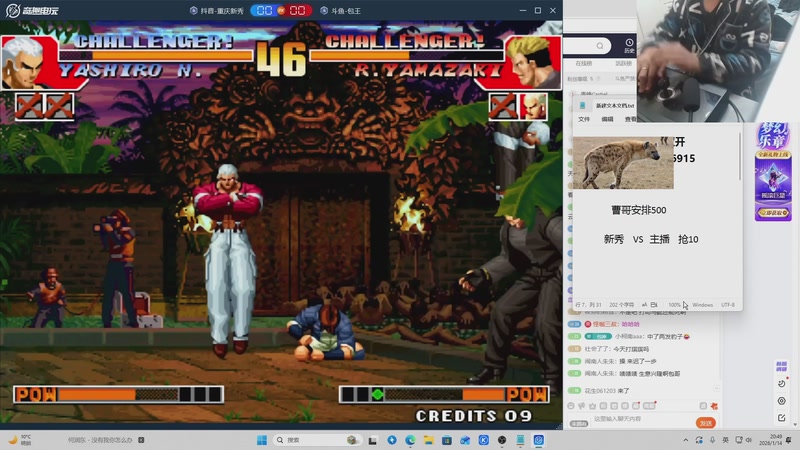Click the clock icon with red dot on sidebar

coord(781,384)
